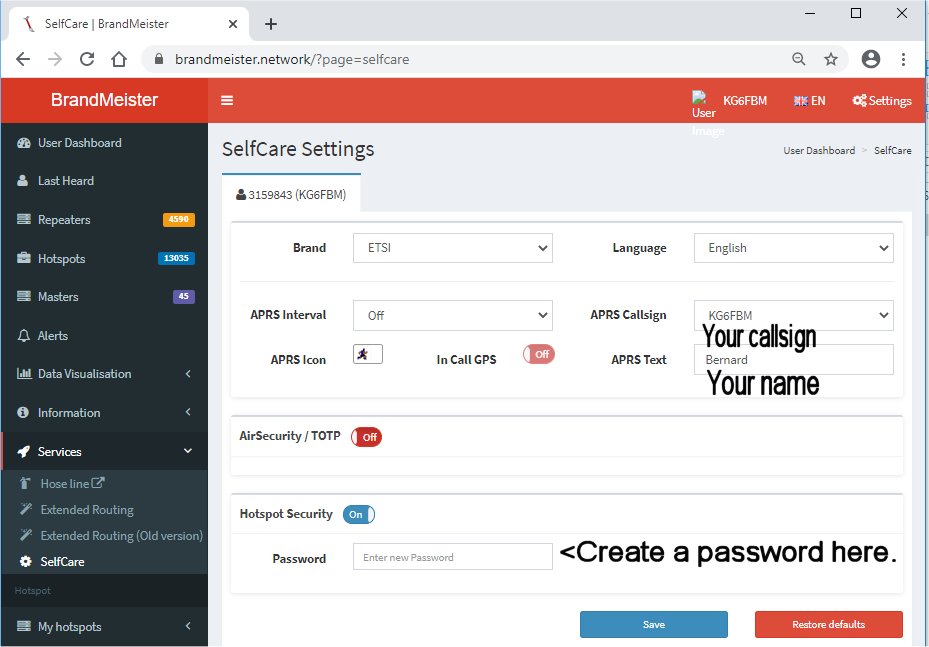Click the APRS Text input field
929x647 pixels.
[x=793, y=360]
